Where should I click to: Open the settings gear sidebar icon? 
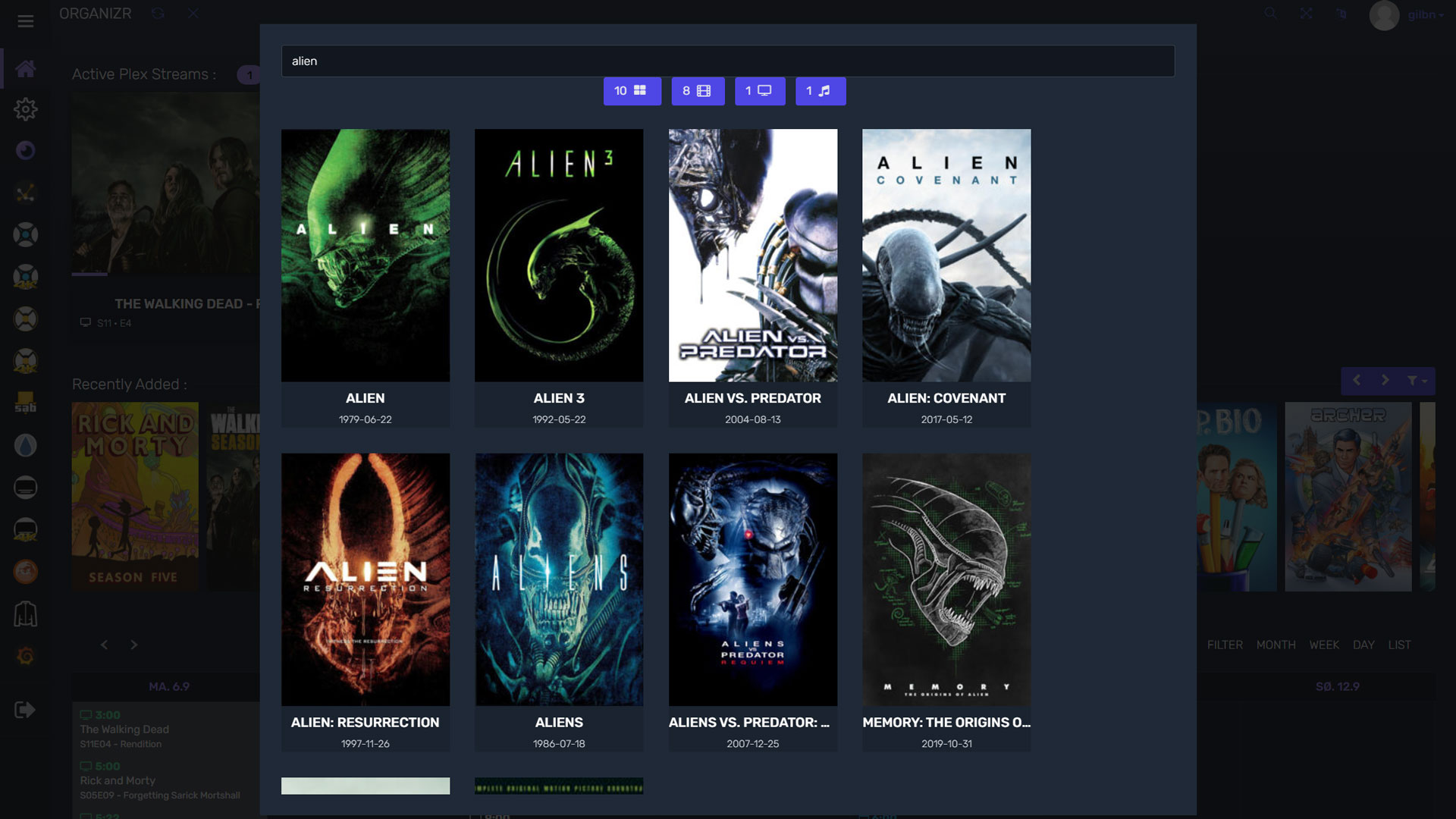(x=25, y=109)
